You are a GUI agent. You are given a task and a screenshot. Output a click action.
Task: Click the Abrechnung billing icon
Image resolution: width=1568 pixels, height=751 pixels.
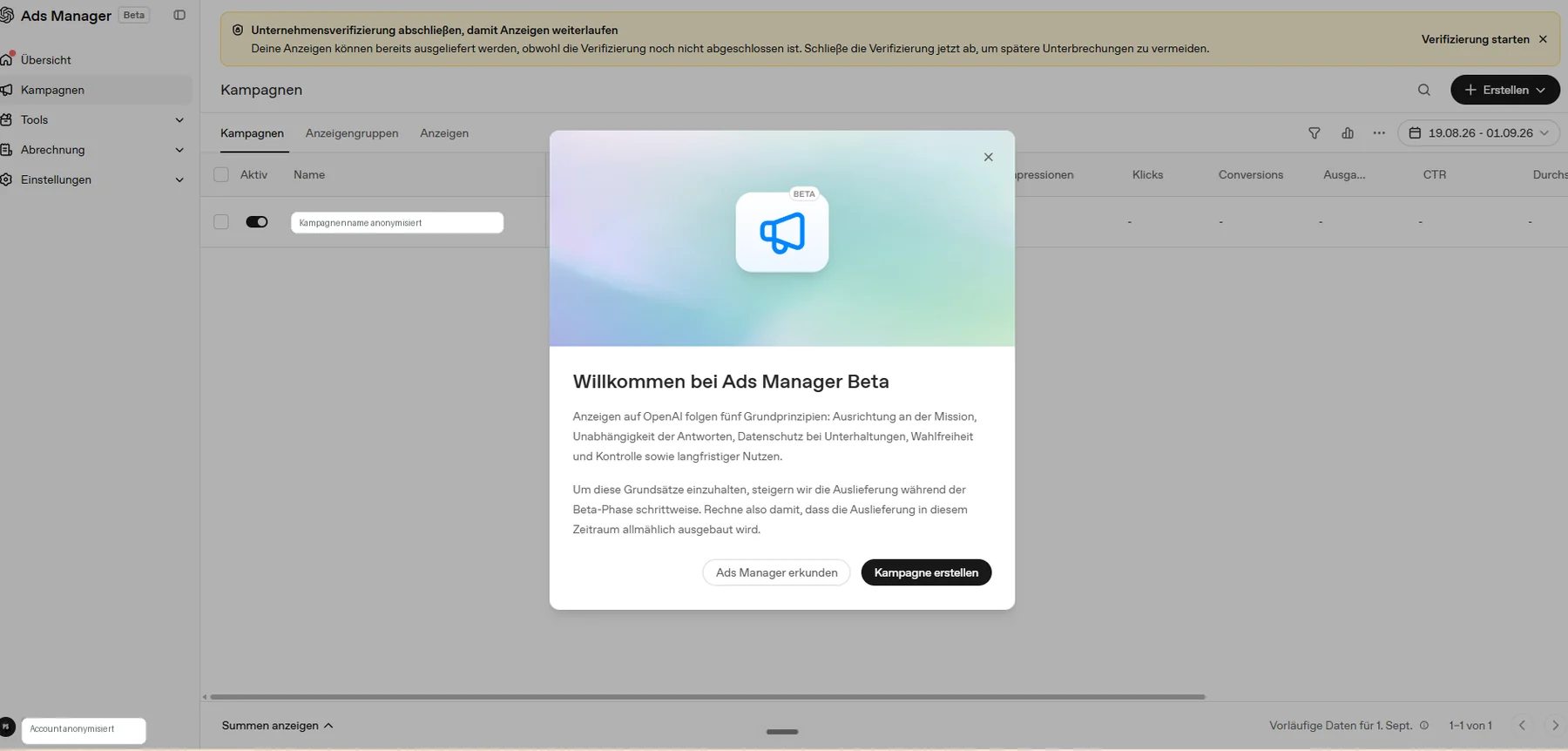[7, 150]
